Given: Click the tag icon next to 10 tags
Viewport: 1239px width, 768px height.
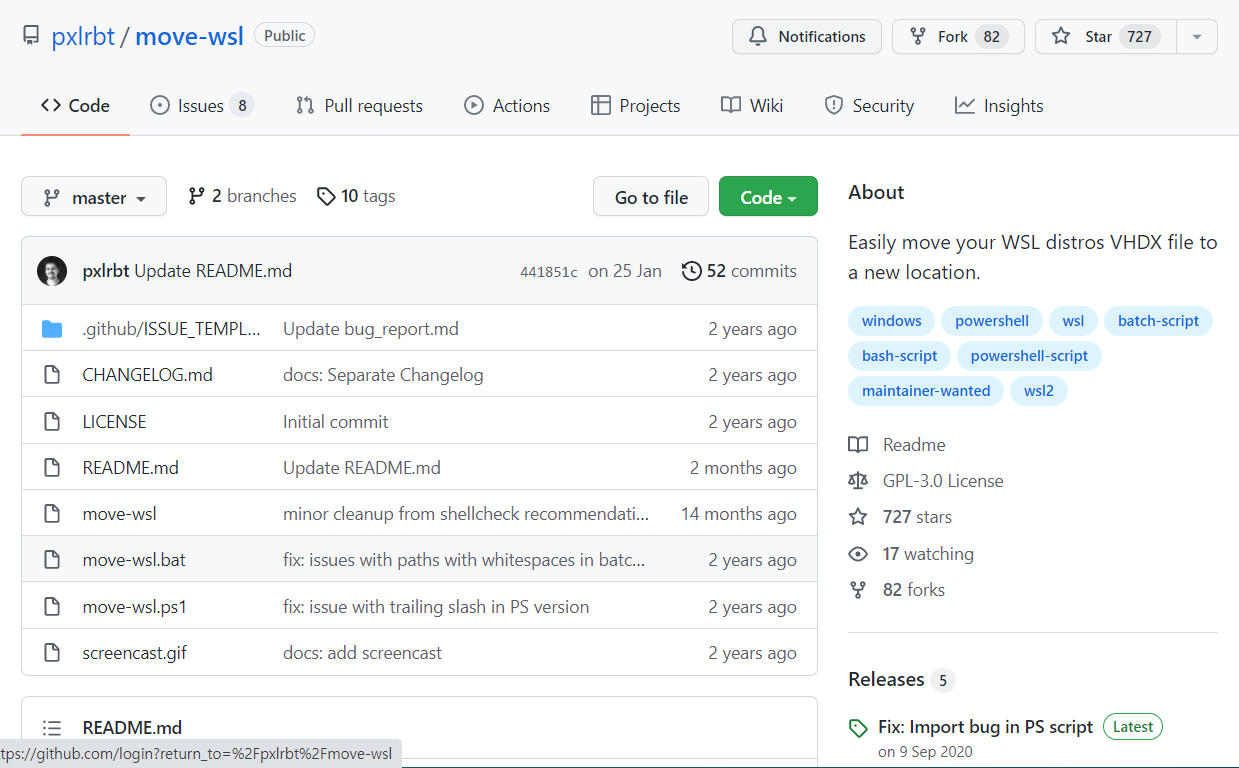Looking at the screenshot, I should coord(326,196).
